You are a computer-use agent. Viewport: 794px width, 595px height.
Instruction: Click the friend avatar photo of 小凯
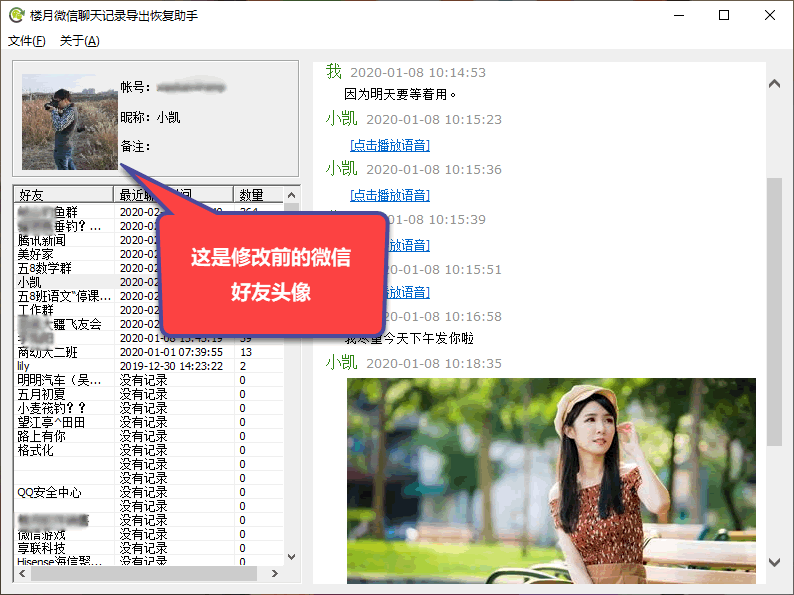point(70,122)
